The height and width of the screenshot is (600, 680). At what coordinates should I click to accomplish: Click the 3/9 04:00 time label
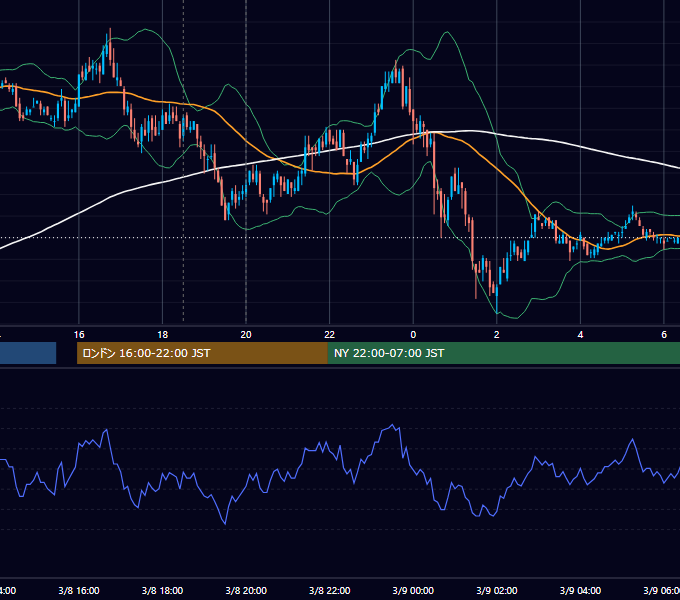tap(580, 590)
